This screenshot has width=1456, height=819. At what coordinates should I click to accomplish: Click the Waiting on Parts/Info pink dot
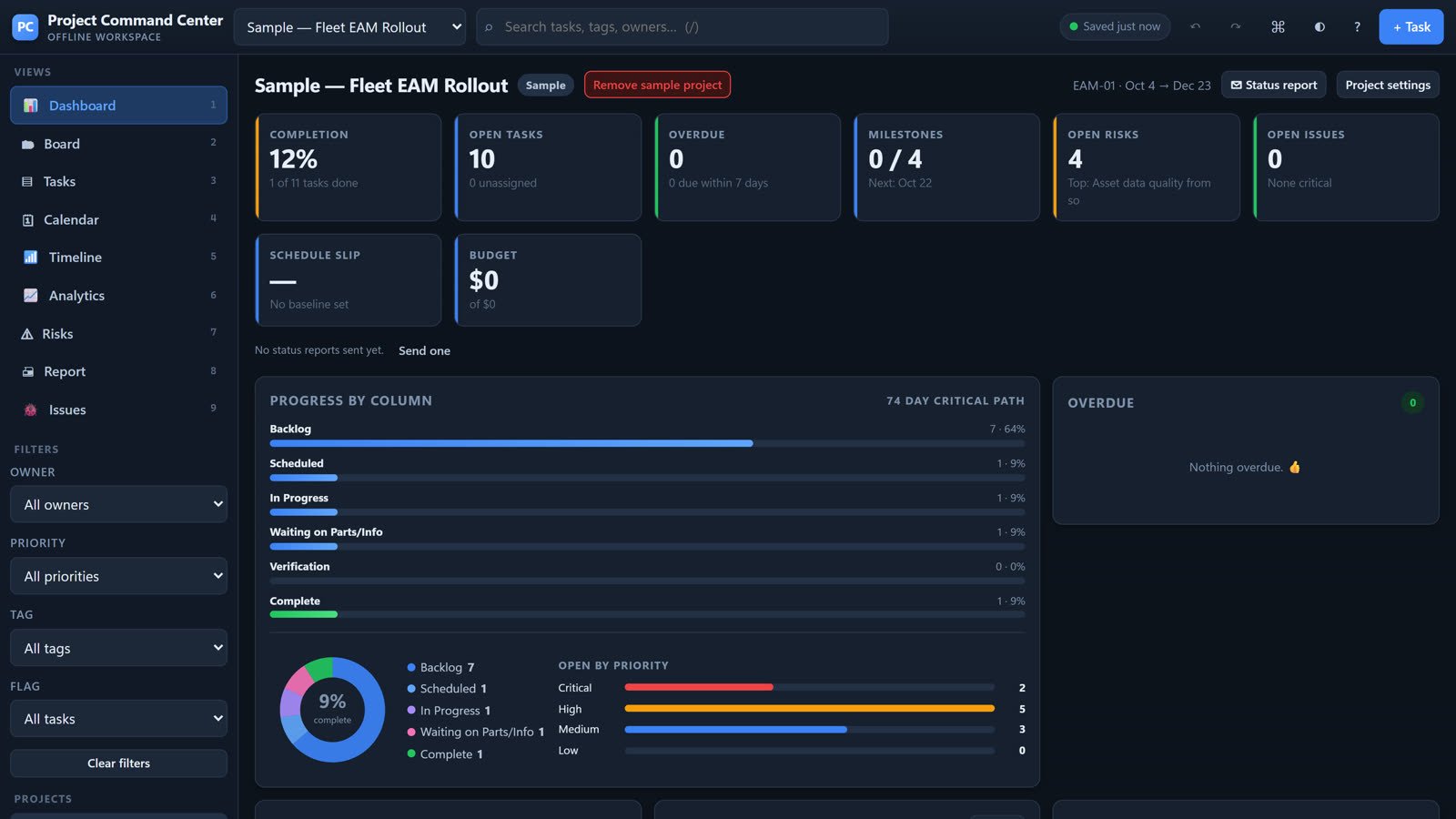411,732
